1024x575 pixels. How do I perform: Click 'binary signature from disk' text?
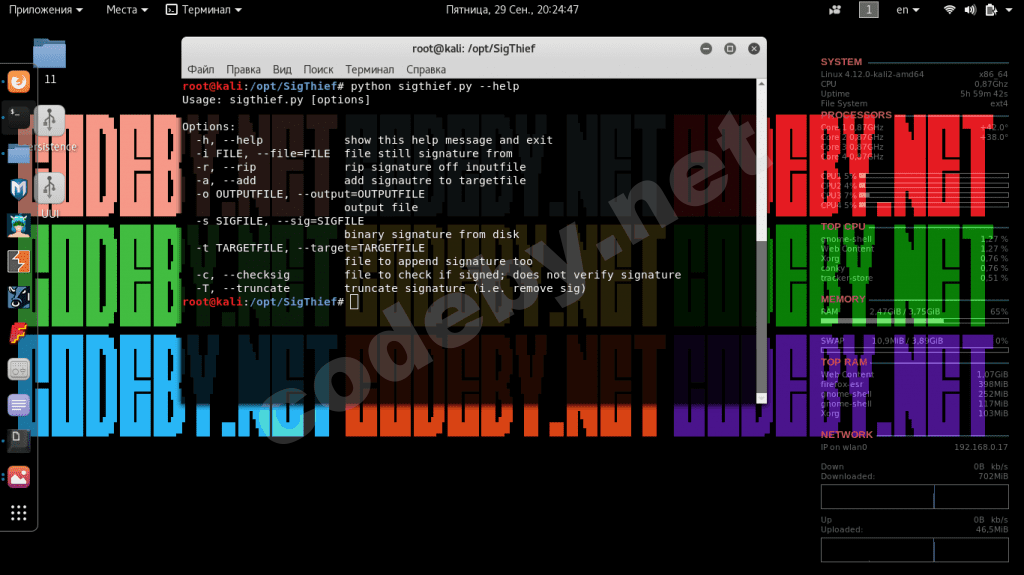[x=432, y=235]
